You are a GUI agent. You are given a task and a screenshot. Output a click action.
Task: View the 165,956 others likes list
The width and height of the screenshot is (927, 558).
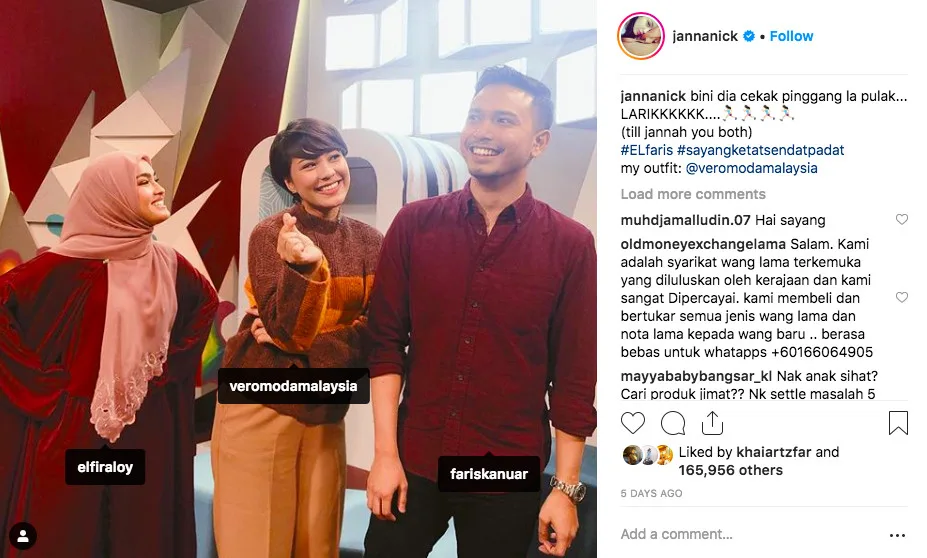tap(730, 471)
